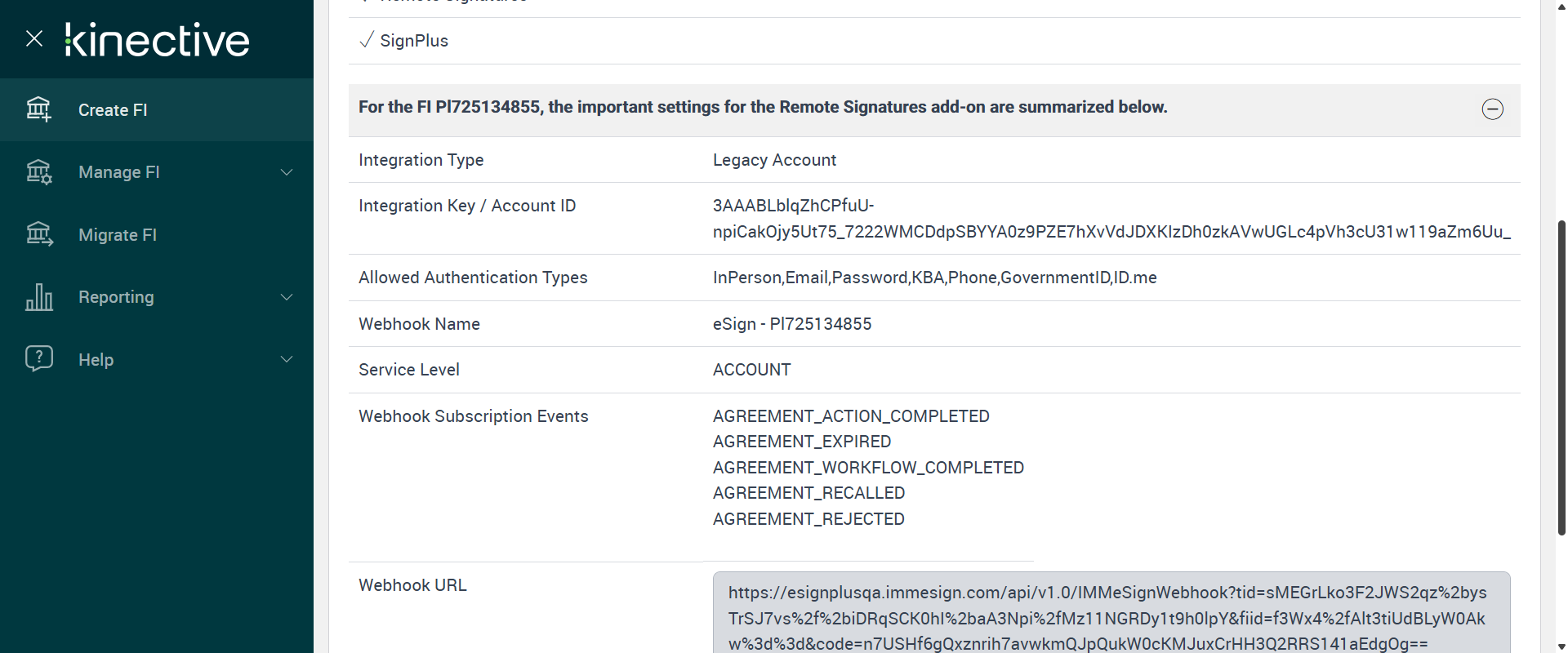
Task: Click the Migrate FI arrow-bank icon
Action: point(38,234)
